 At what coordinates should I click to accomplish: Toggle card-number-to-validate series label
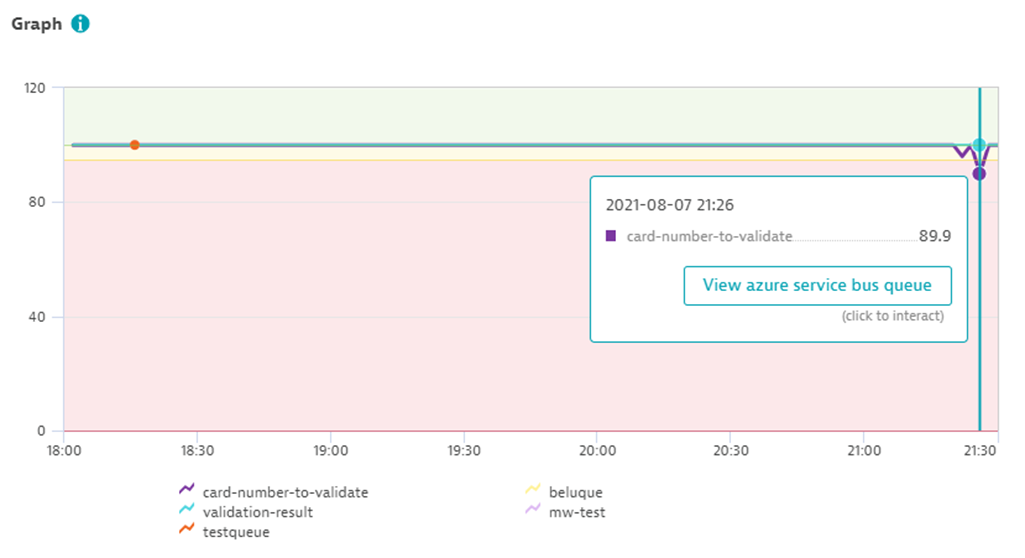[x=286, y=492]
